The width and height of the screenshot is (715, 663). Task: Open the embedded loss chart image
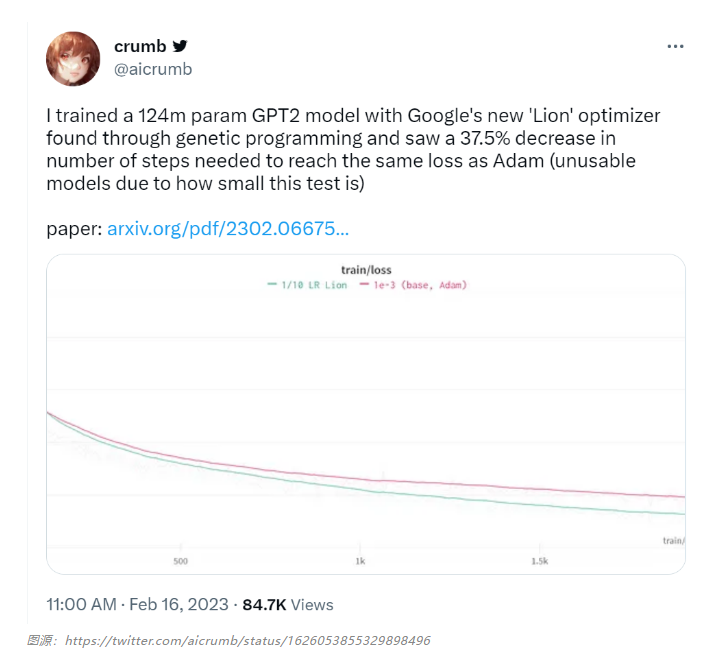click(366, 420)
